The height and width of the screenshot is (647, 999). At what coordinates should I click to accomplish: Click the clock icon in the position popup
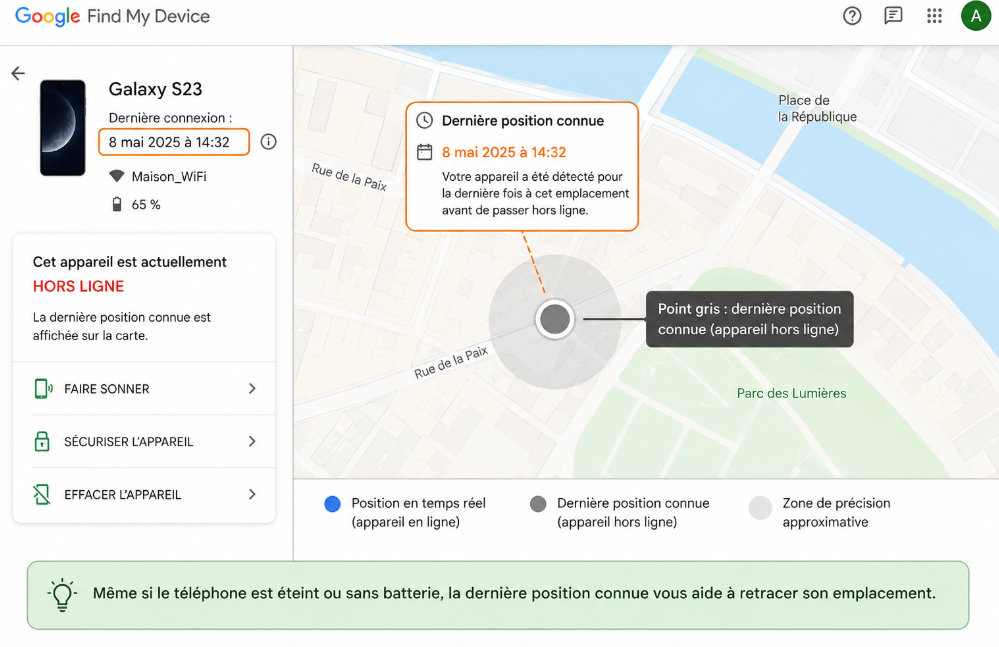coord(424,120)
